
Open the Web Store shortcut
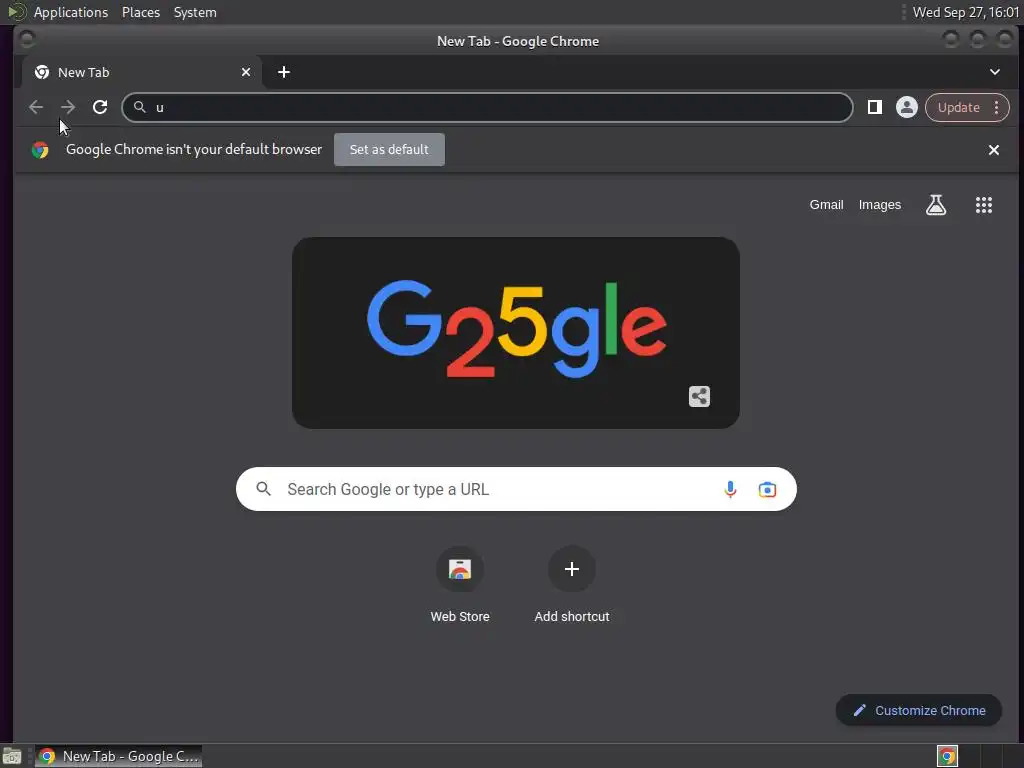tap(460, 584)
